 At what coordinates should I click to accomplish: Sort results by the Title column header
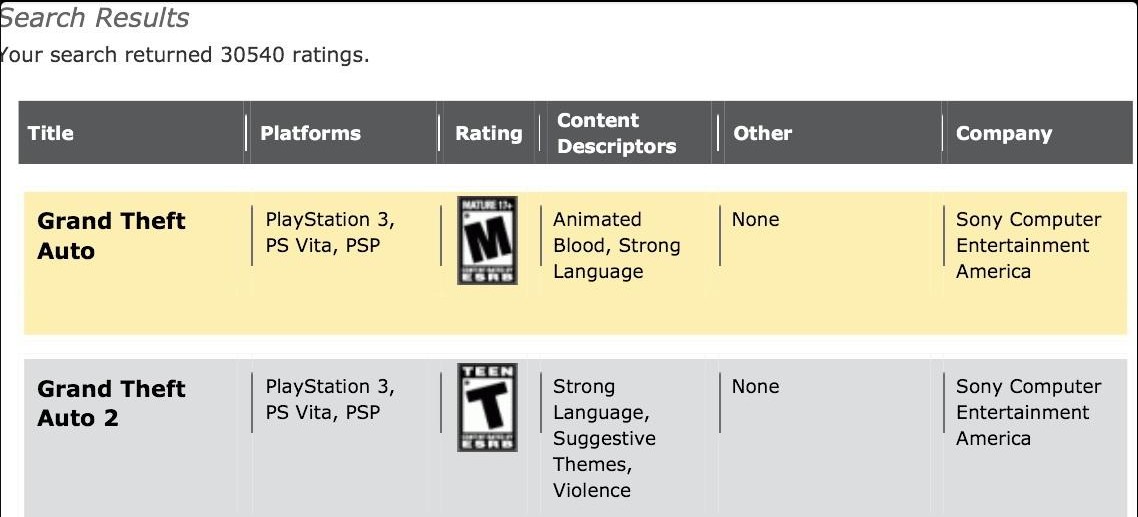tap(51, 133)
